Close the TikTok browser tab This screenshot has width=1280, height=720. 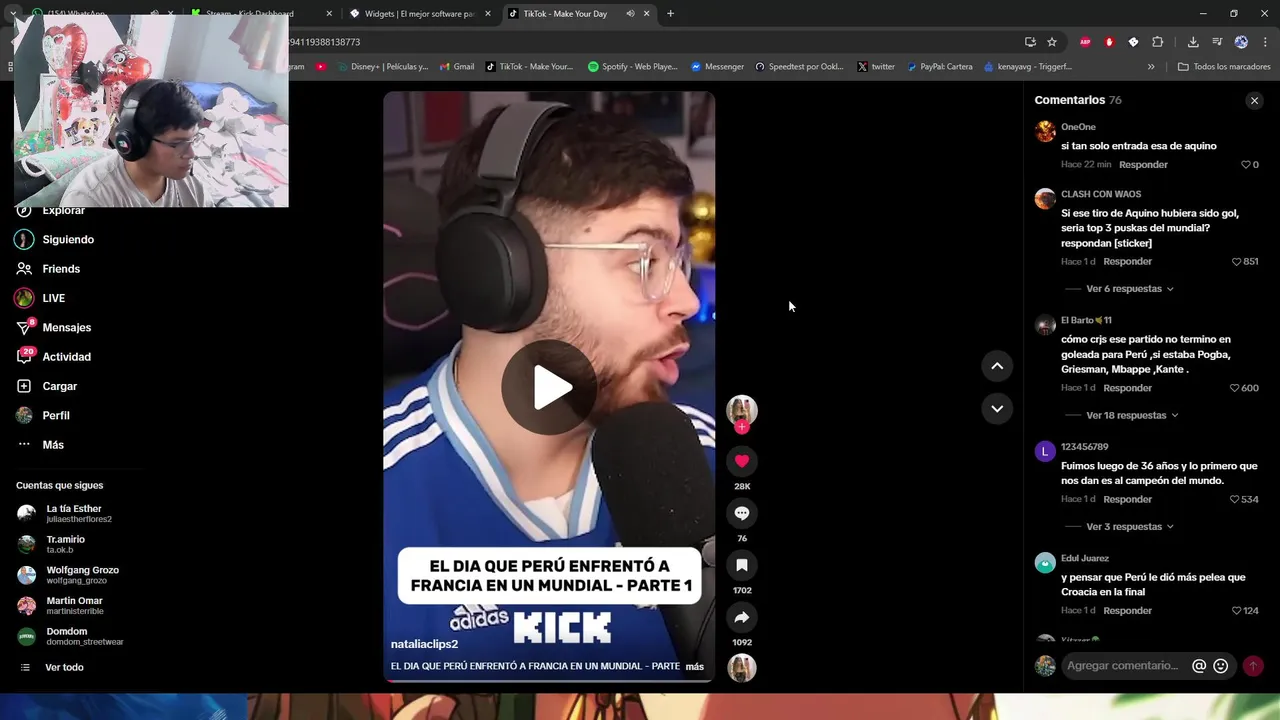[647, 14]
